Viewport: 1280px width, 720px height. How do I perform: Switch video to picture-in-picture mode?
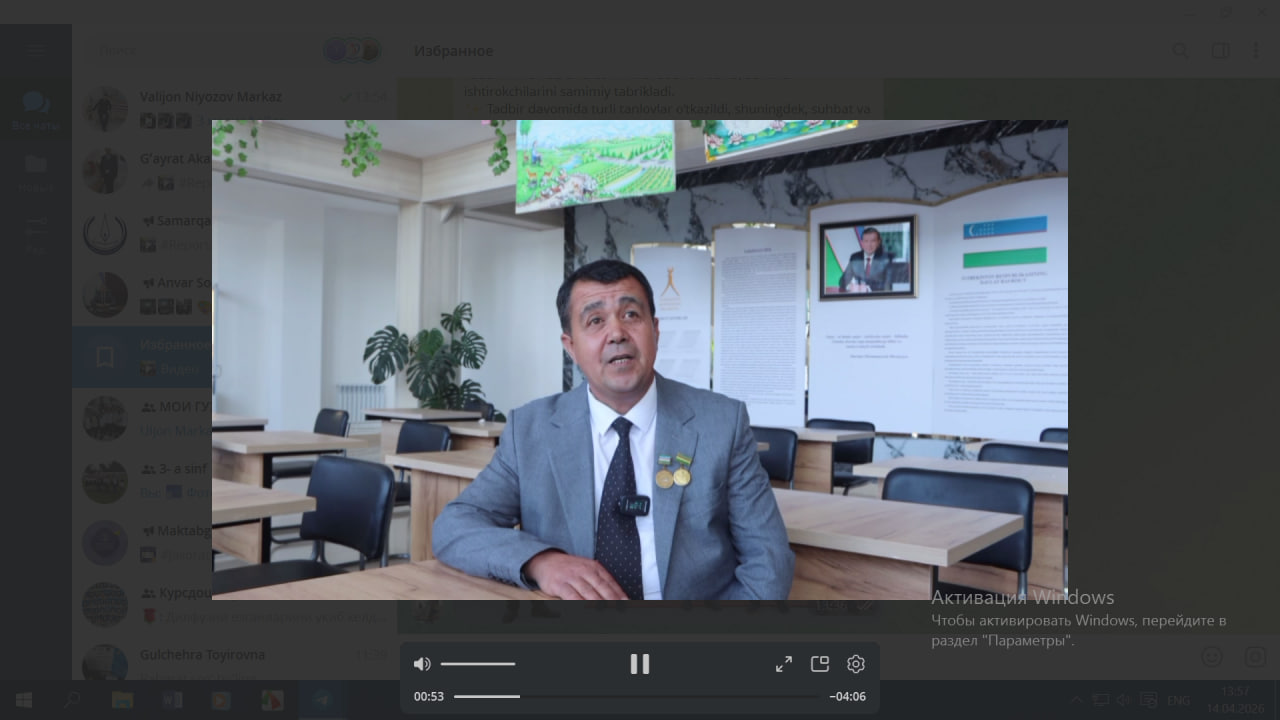point(820,664)
